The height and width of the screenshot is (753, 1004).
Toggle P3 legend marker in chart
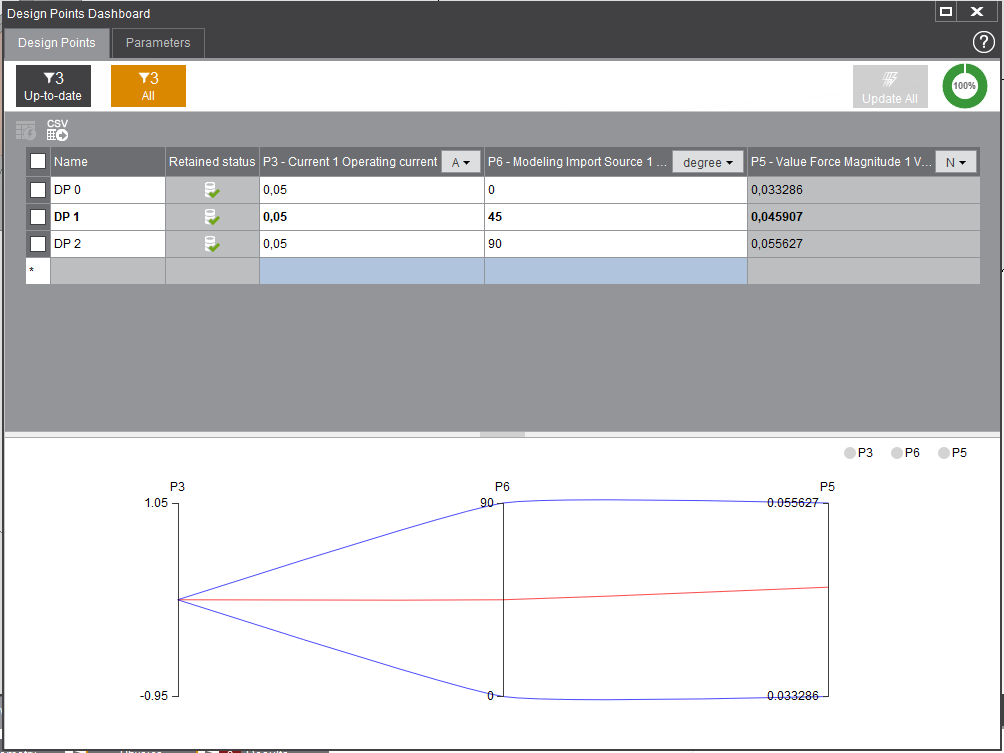850,453
